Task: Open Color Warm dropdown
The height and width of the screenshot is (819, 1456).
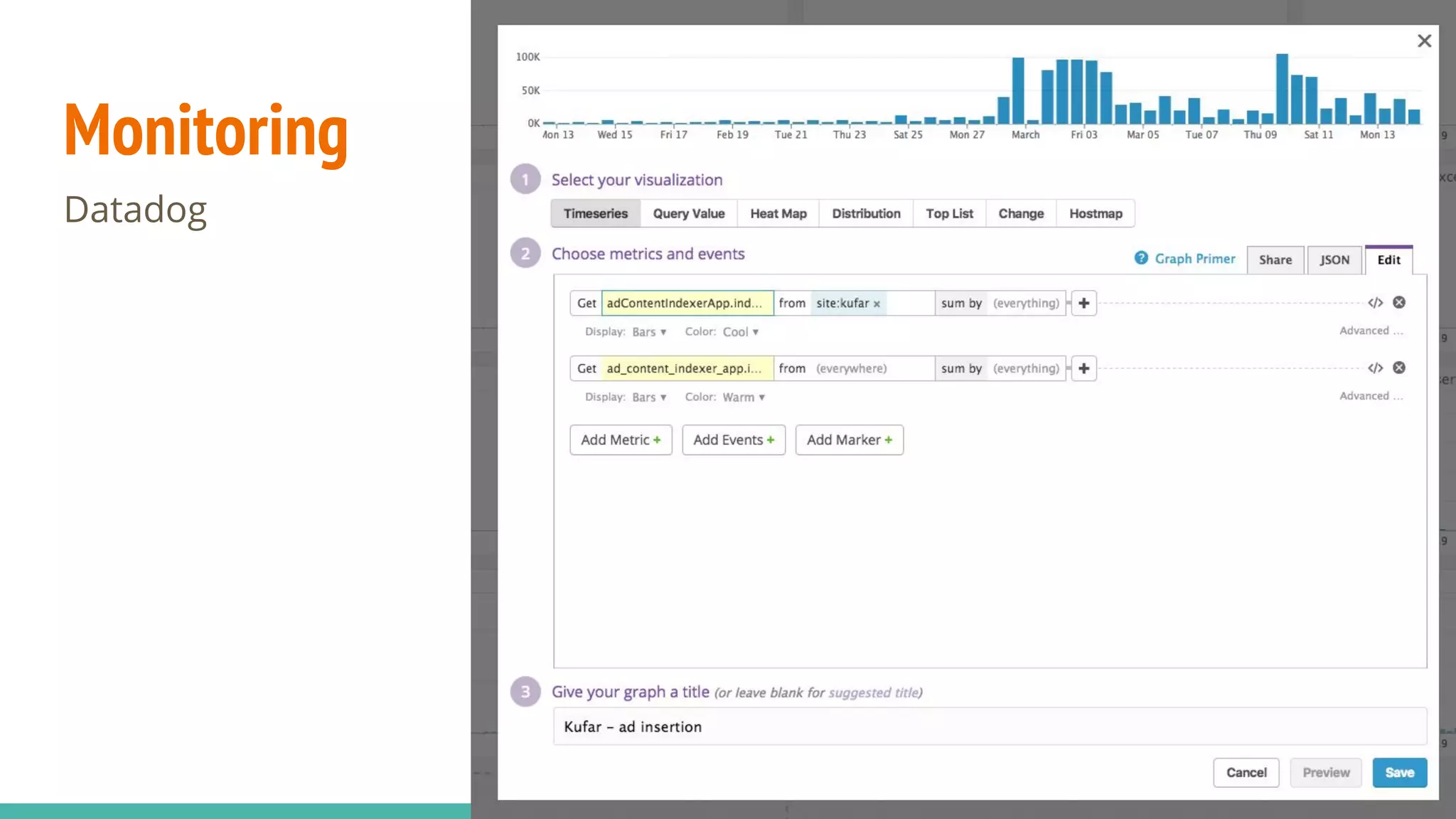Action: 744,397
